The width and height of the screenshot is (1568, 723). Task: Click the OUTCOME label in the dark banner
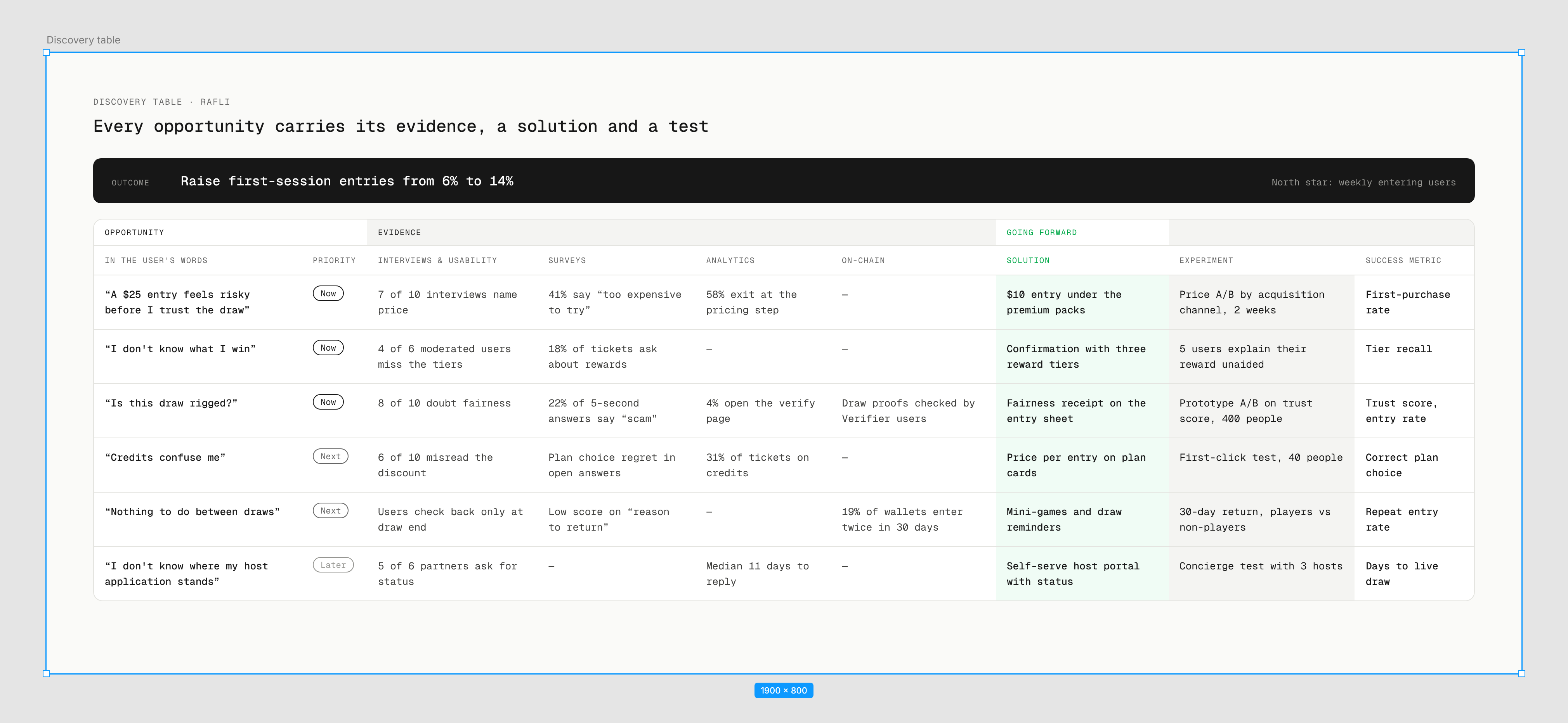click(130, 182)
